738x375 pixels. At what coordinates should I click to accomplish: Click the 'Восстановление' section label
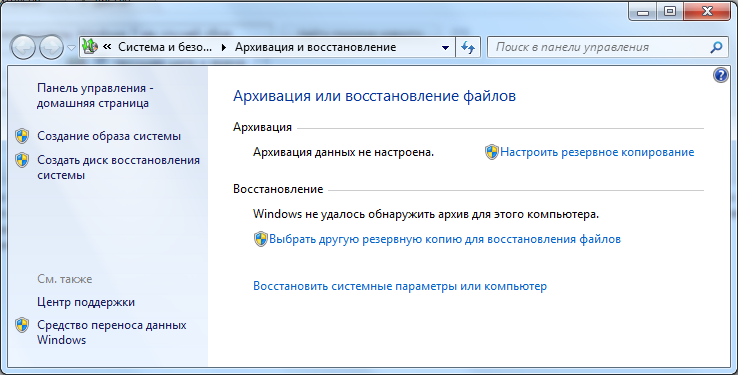pyautogui.click(x=278, y=189)
